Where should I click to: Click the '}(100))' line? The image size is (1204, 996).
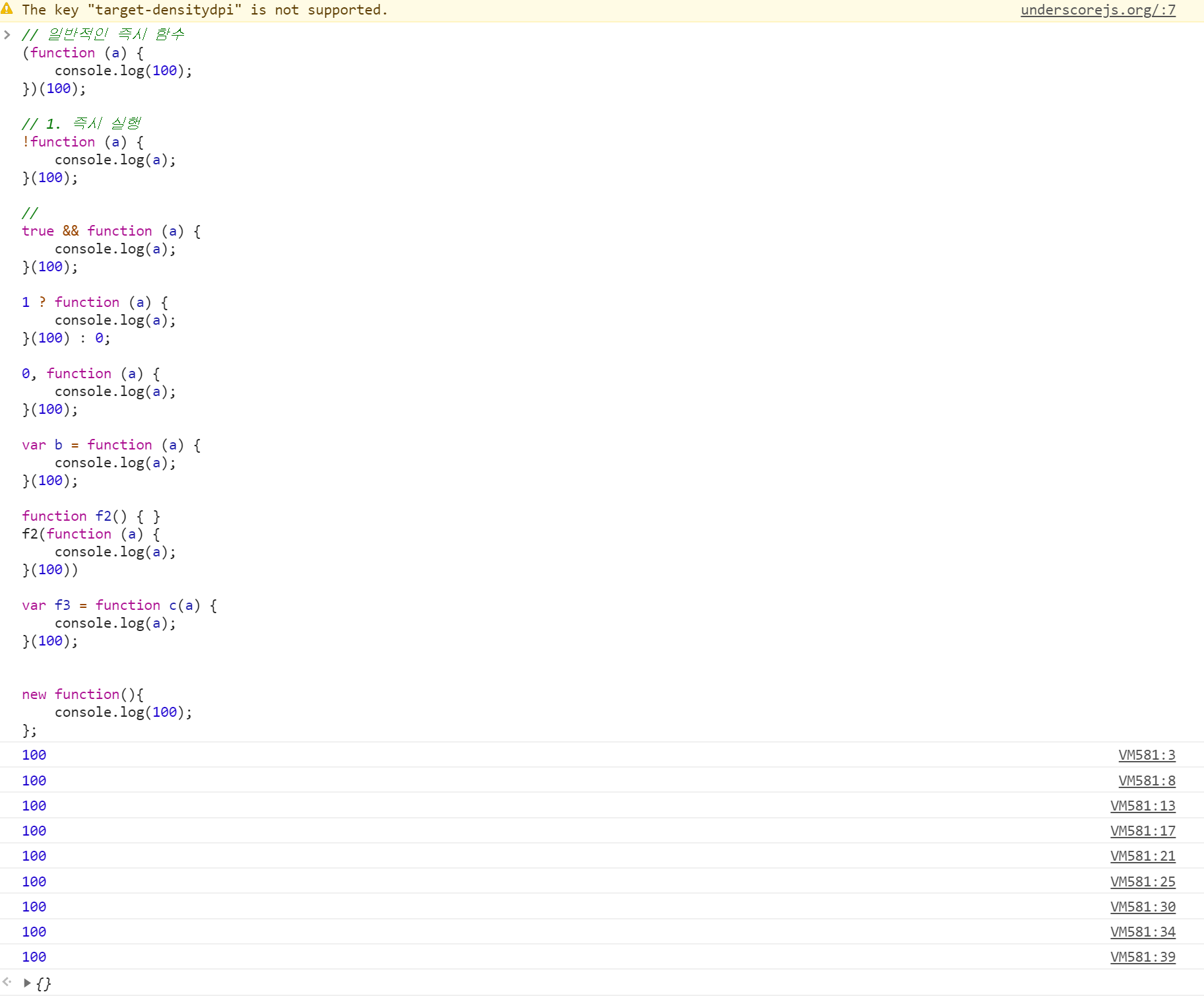click(50, 570)
